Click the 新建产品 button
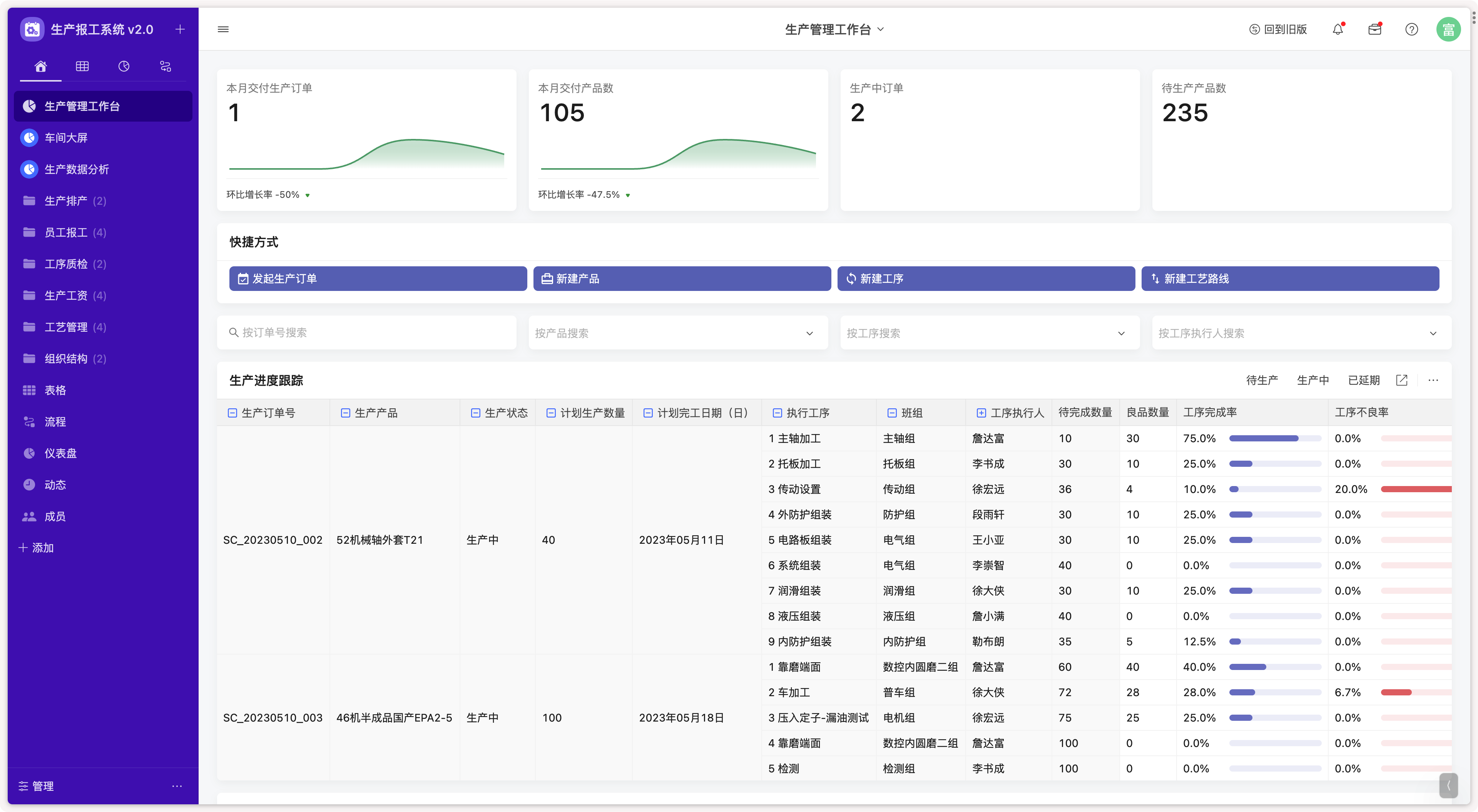This screenshot has height=812, width=1478. (x=682, y=278)
